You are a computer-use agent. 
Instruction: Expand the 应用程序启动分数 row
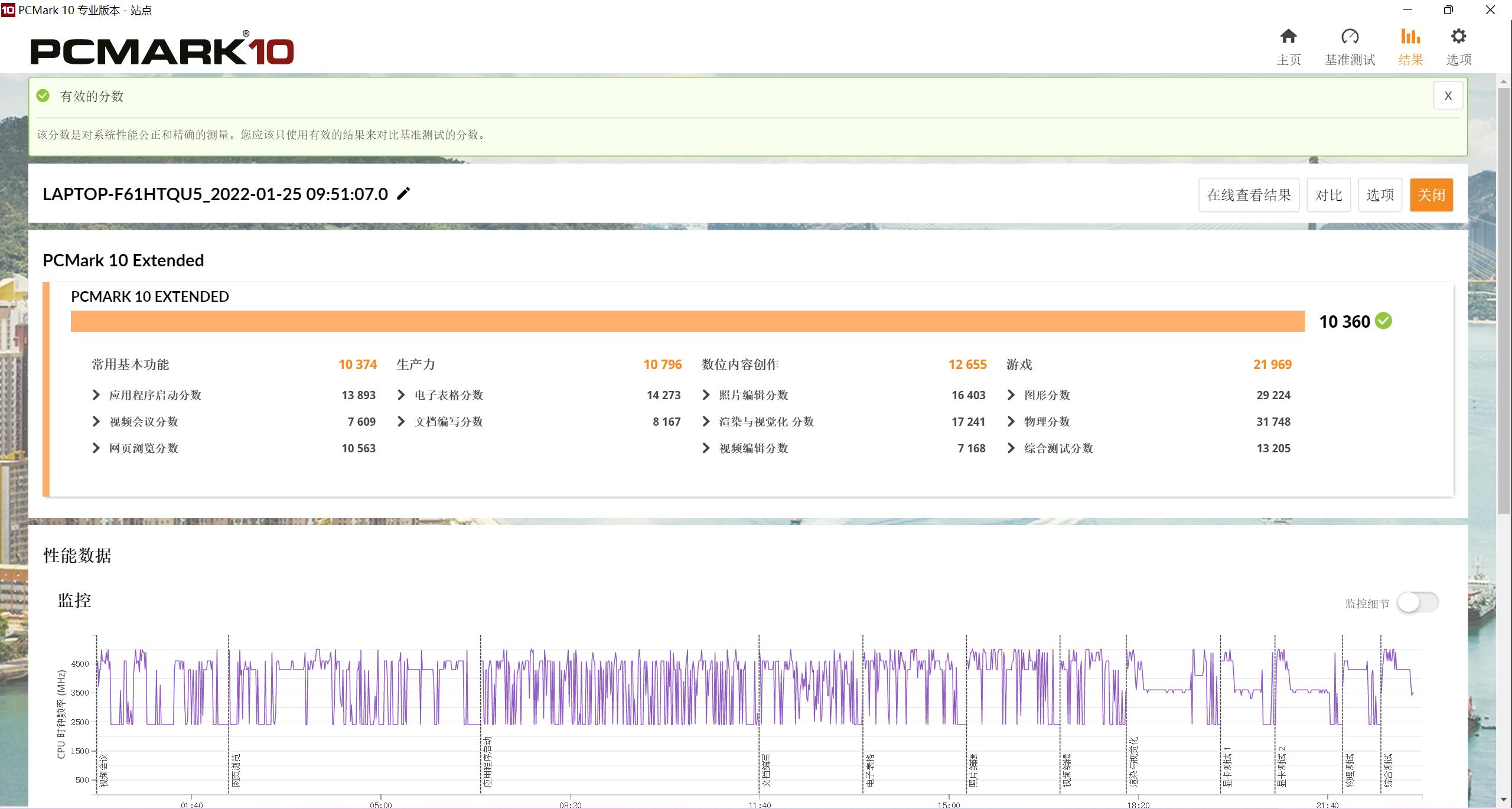pyautogui.click(x=96, y=395)
